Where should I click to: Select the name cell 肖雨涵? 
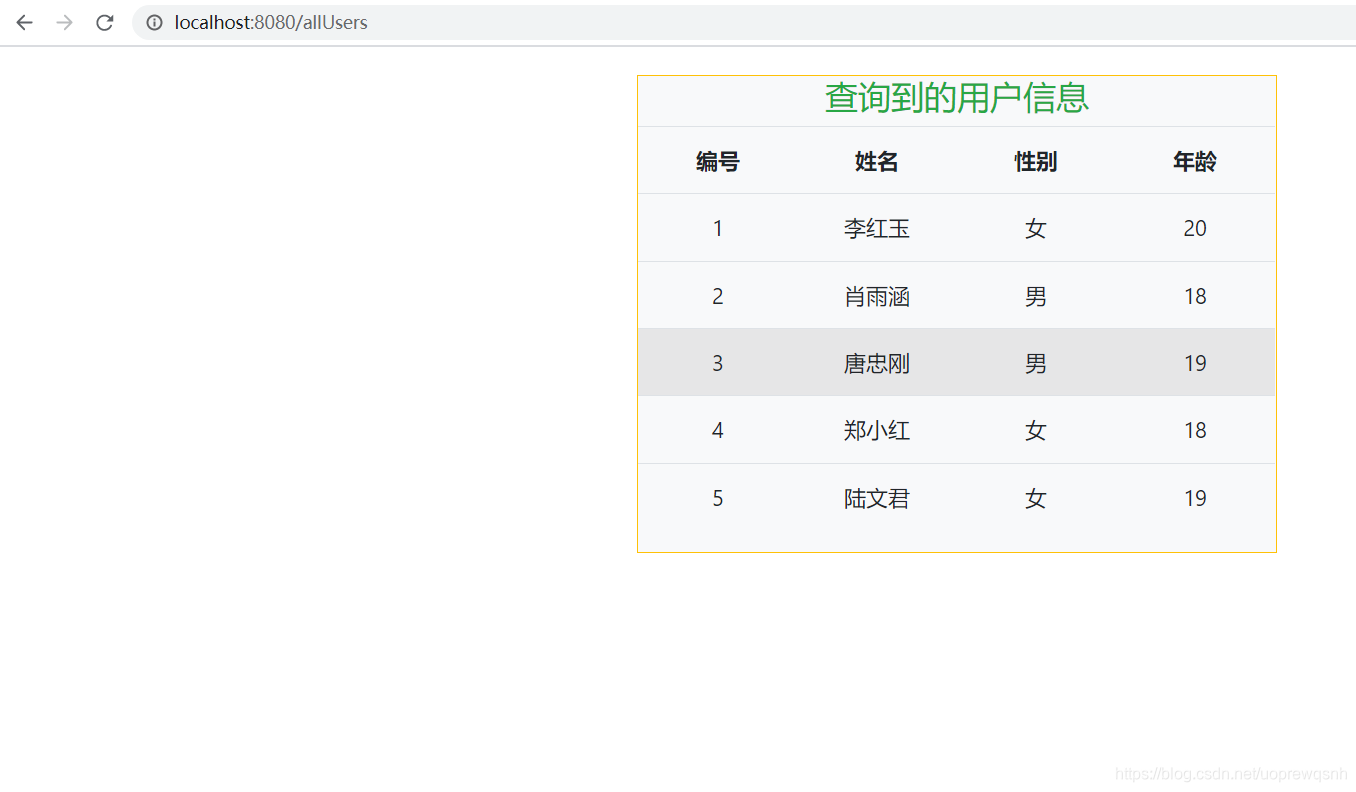coord(877,296)
